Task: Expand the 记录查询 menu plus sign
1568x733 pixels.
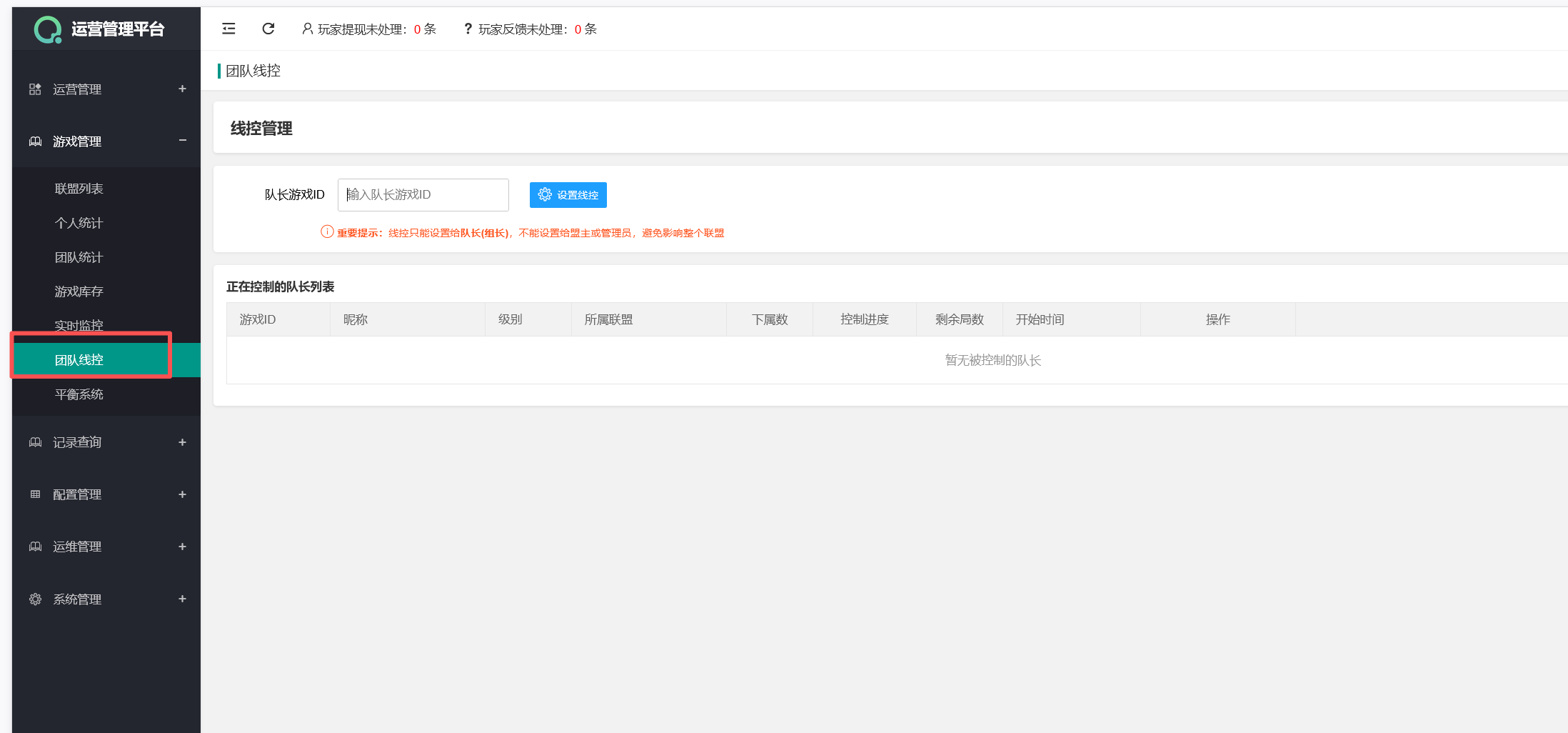Action: pos(182,442)
